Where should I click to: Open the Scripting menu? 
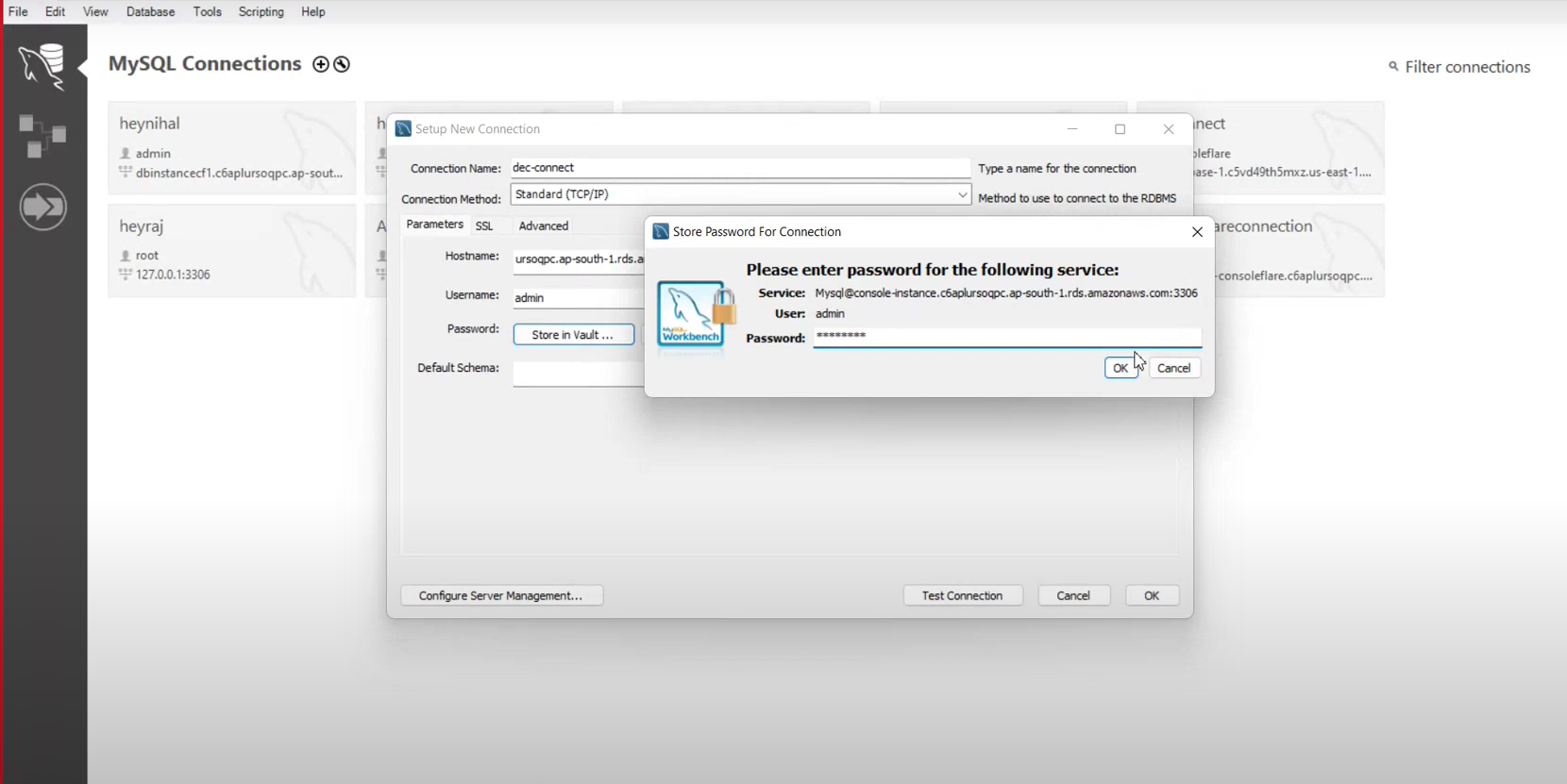[261, 12]
